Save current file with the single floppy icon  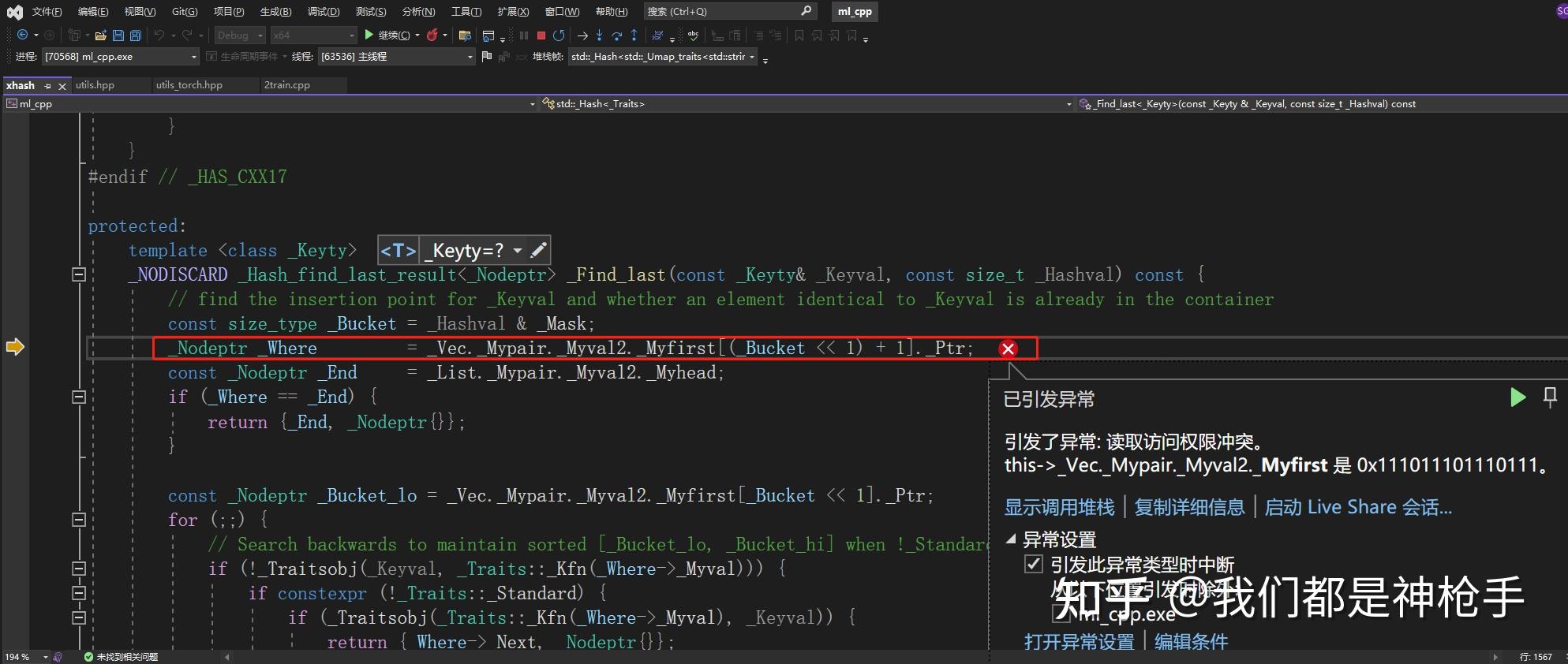[118, 35]
